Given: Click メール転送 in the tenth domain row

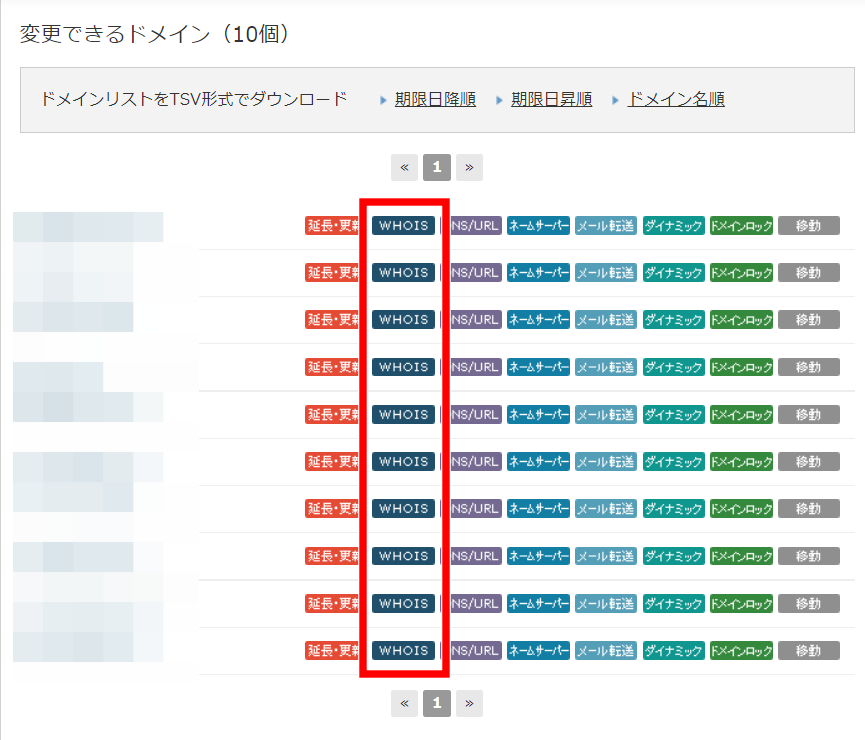Looking at the screenshot, I should click(x=606, y=650).
